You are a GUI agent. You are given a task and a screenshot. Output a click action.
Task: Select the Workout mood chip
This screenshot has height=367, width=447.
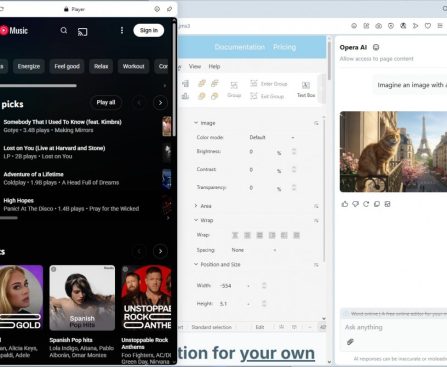[x=133, y=66]
